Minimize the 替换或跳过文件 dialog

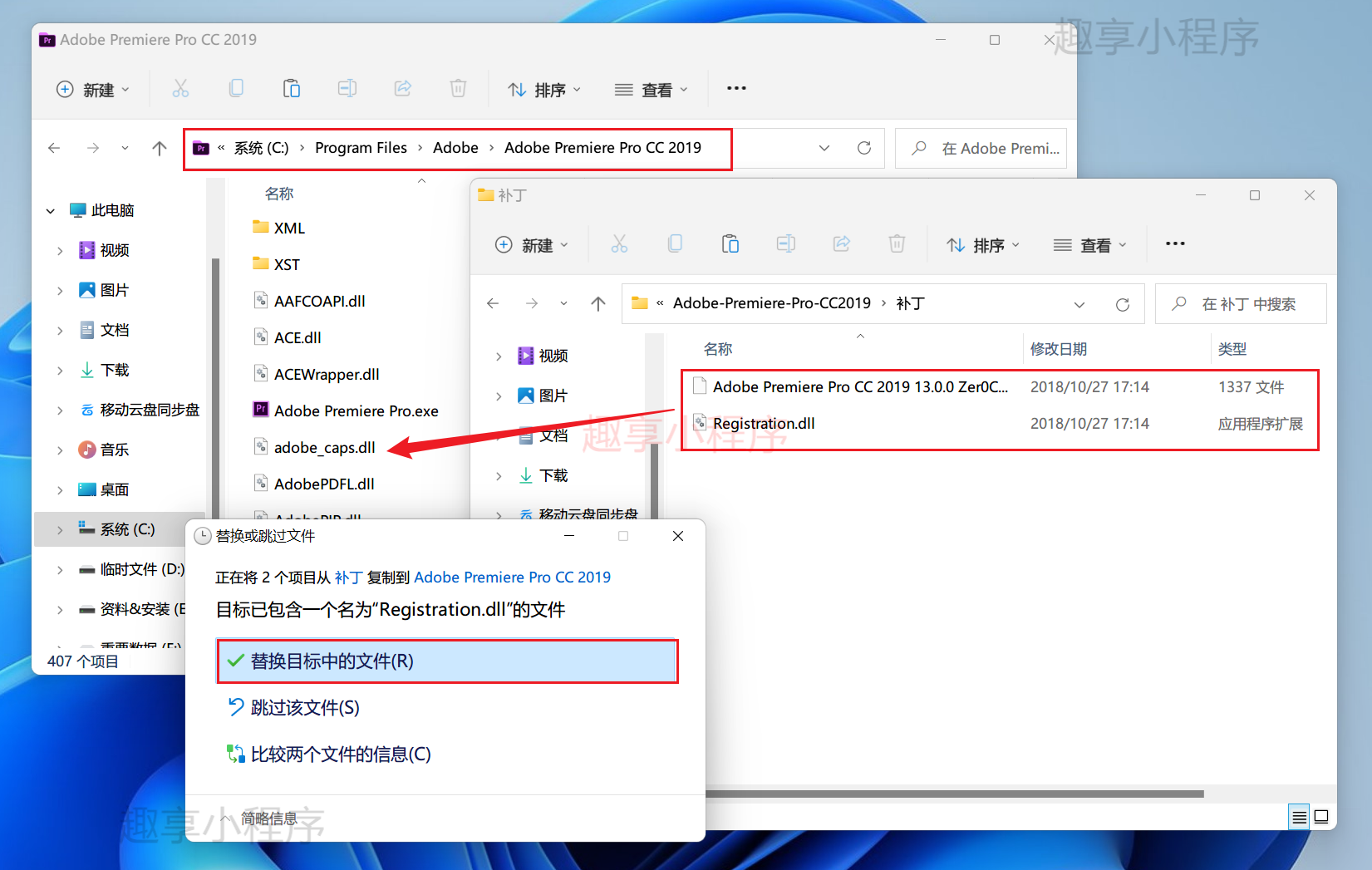click(569, 536)
